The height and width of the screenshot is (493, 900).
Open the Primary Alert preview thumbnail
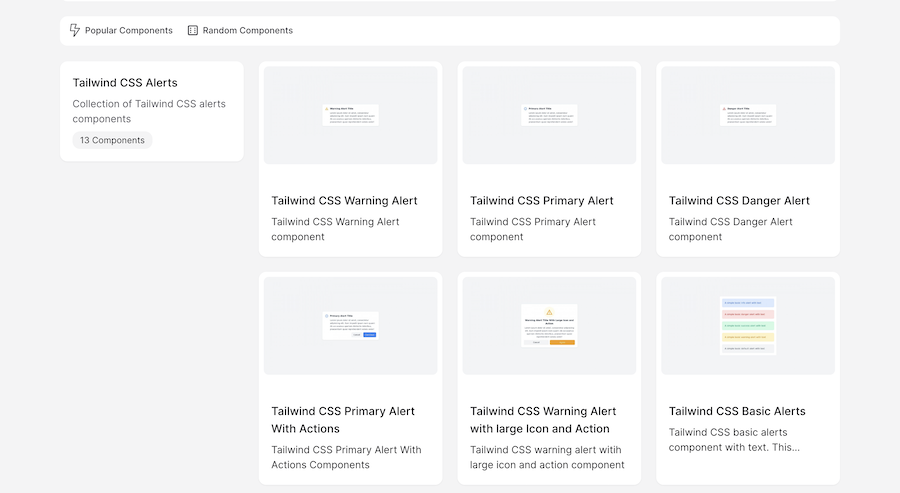pos(549,115)
